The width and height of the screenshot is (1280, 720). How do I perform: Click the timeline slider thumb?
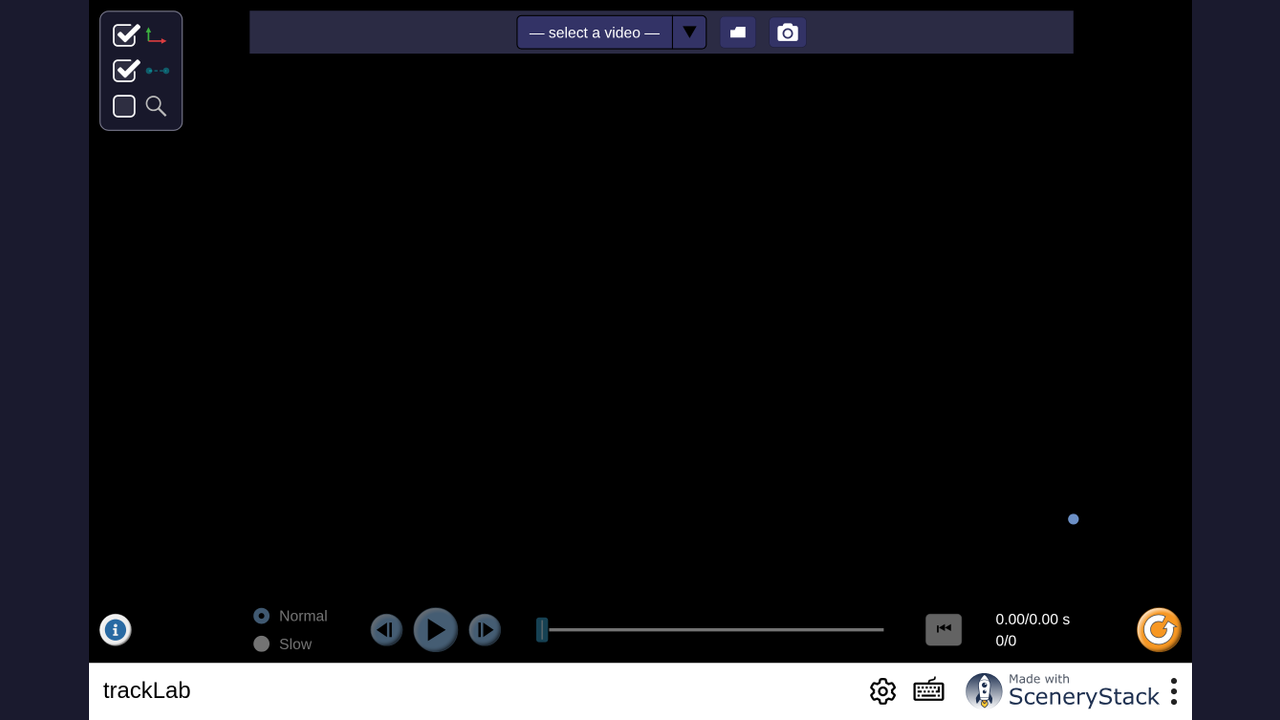(x=542, y=629)
